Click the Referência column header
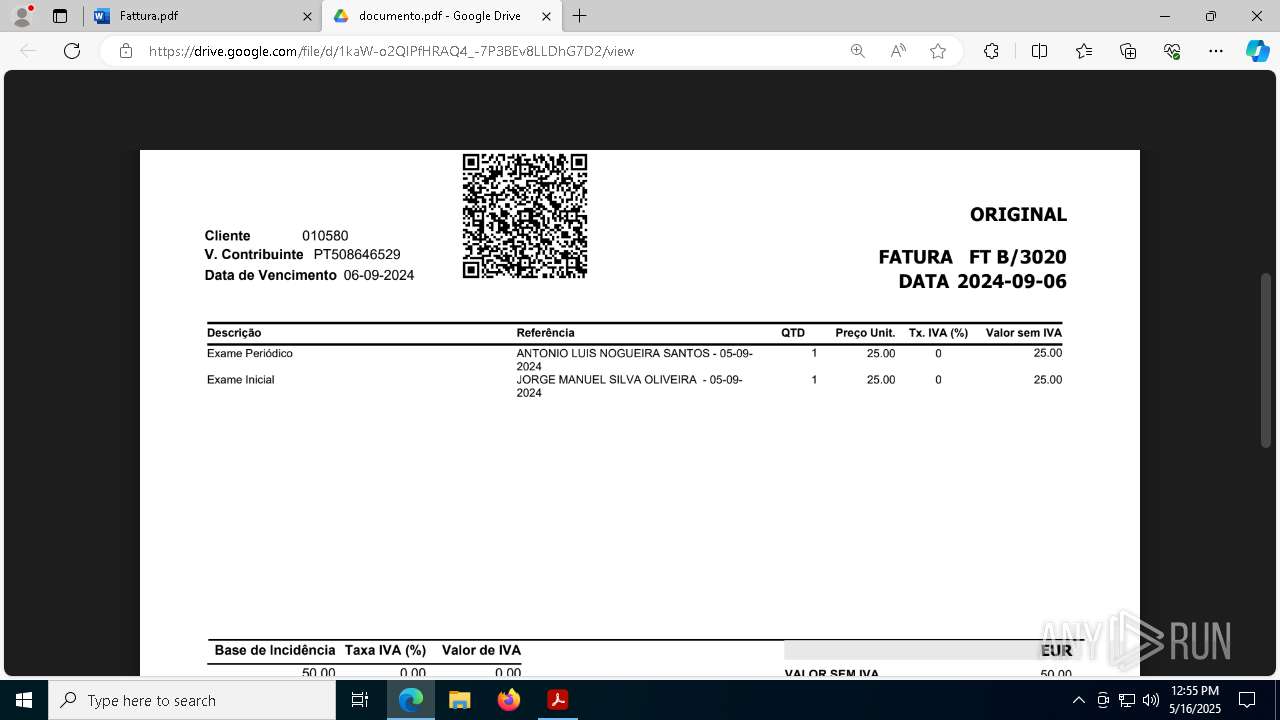Image resolution: width=1280 pixels, height=720 pixels. coord(545,333)
